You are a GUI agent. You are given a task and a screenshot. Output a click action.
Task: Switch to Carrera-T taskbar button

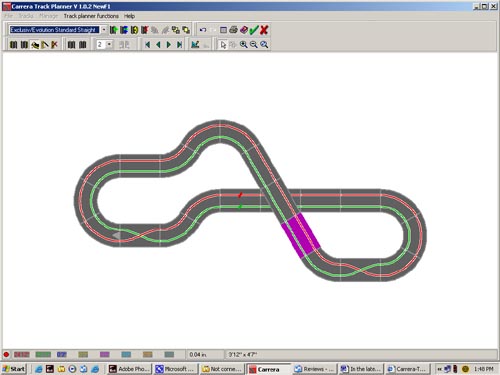(407, 369)
